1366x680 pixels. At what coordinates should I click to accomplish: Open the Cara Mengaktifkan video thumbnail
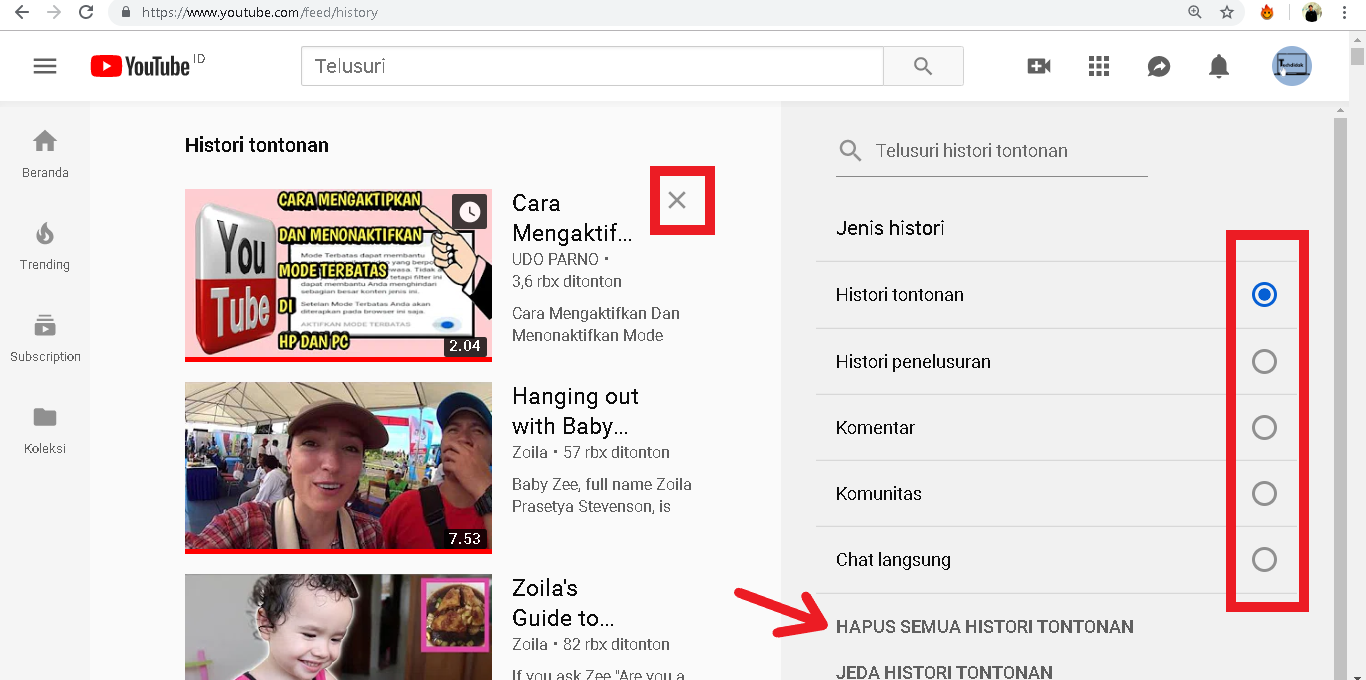tap(338, 275)
